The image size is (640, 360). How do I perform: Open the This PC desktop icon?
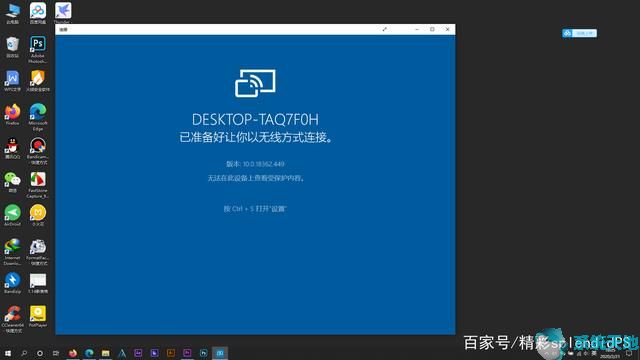point(13,12)
